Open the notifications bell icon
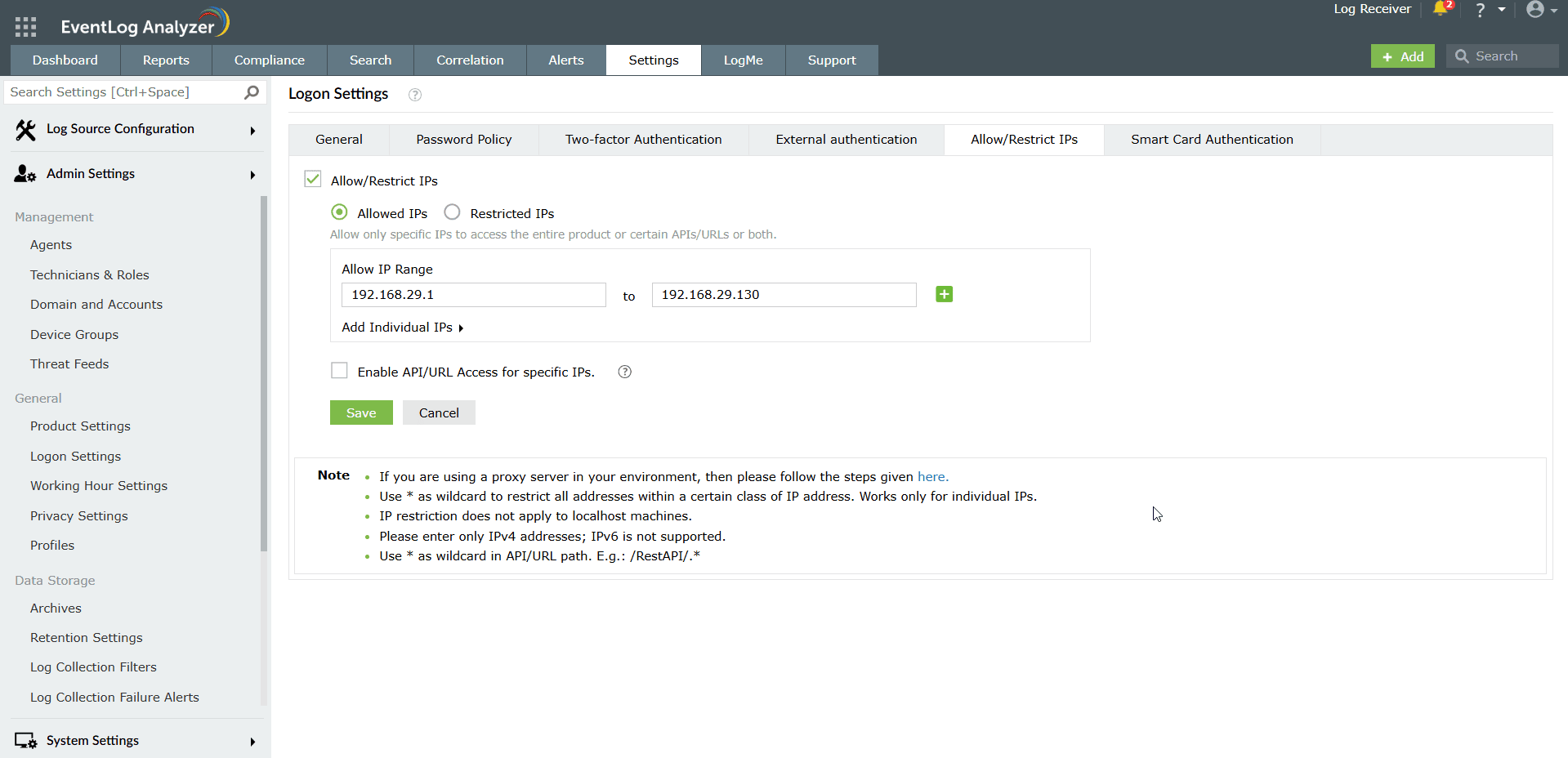The width and height of the screenshot is (1568, 758). (x=1440, y=9)
